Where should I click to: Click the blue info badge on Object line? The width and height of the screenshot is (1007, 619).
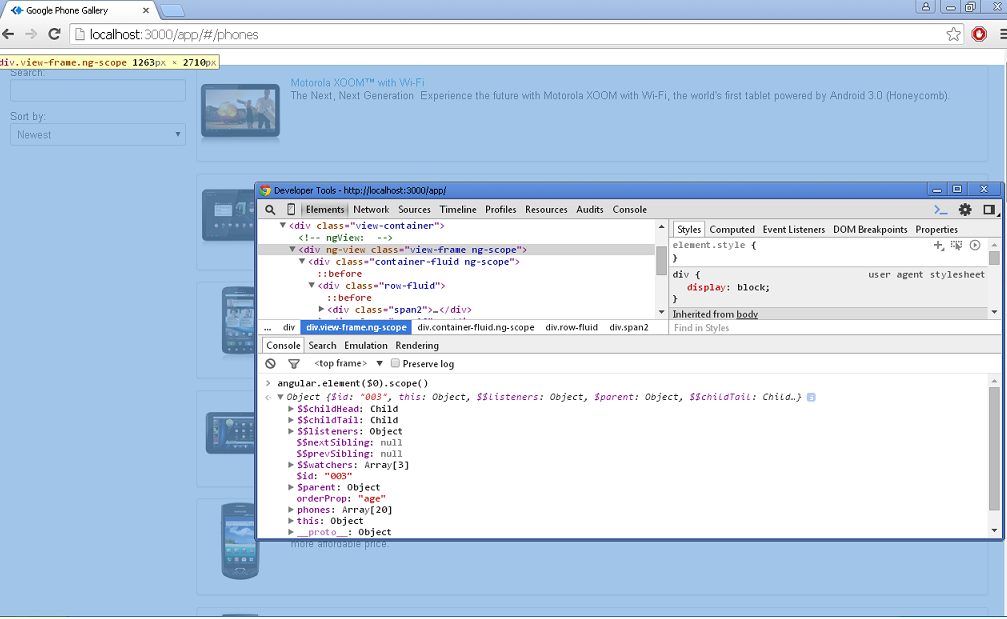click(x=811, y=397)
